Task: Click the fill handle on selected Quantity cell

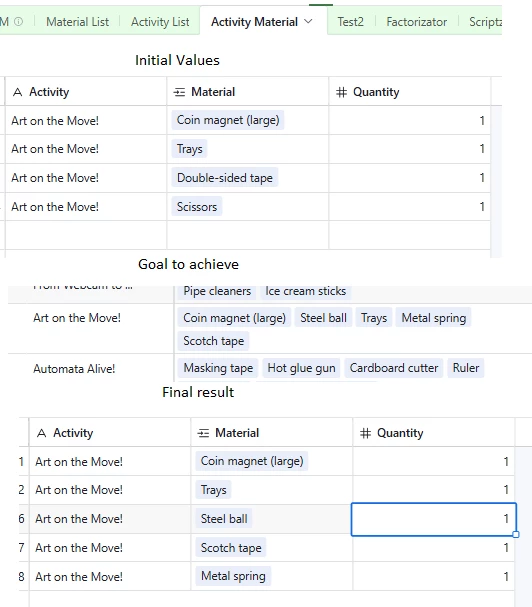Action: point(515,535)
